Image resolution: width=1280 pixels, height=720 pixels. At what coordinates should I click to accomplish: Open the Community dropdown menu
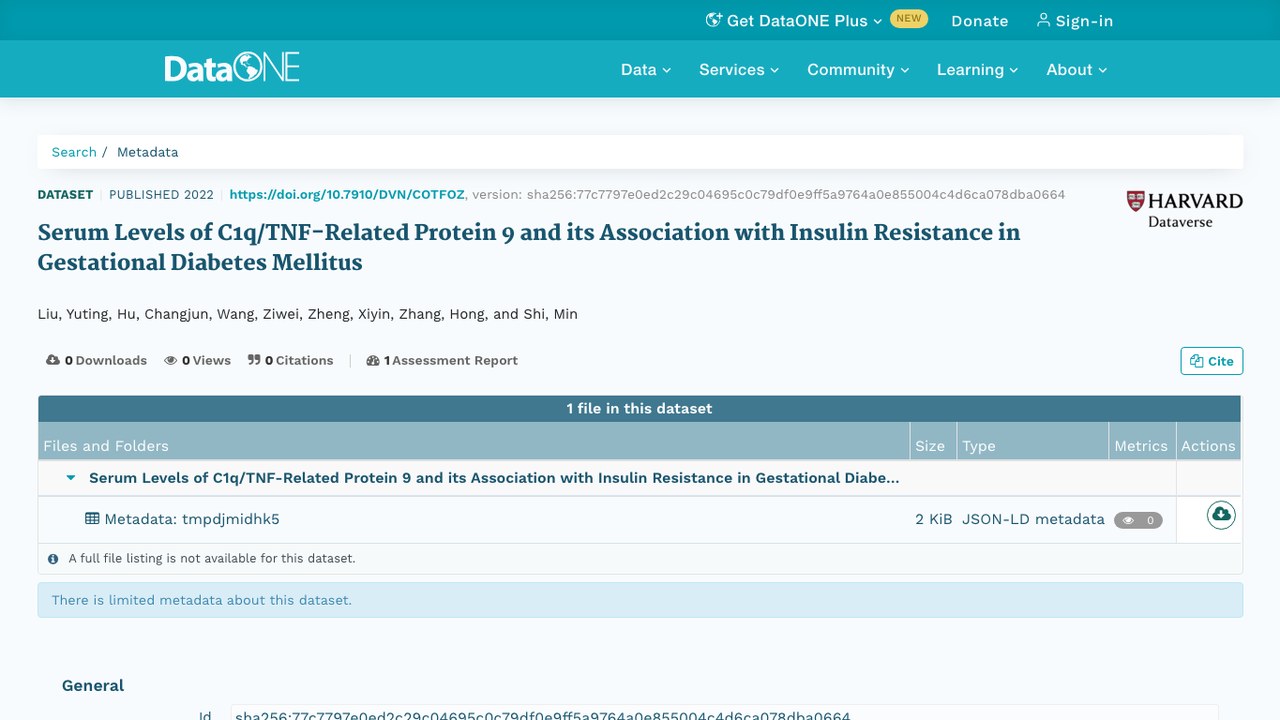[858, 70]
